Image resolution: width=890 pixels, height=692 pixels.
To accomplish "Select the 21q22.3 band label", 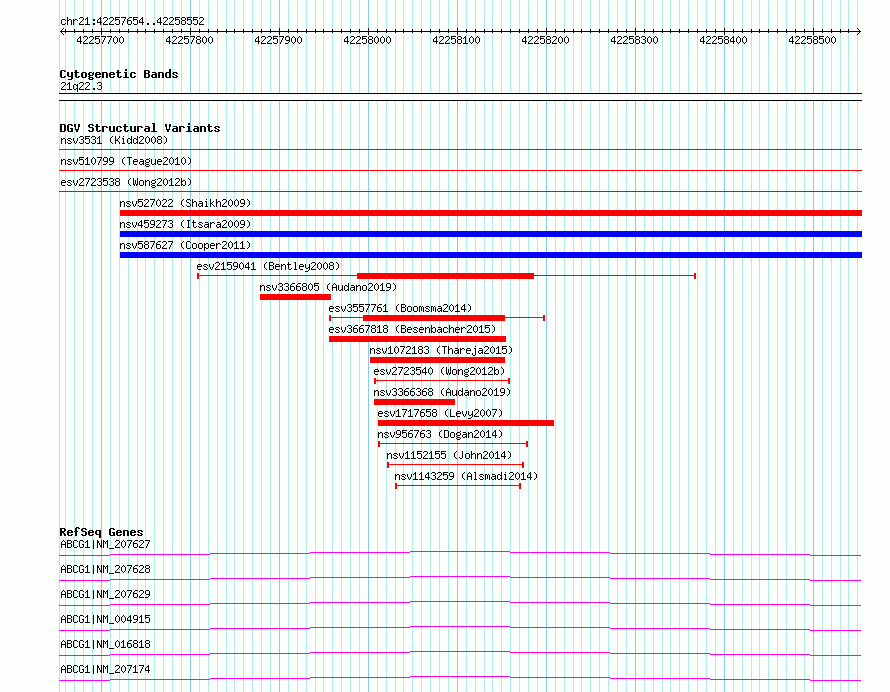I will 81,86.
